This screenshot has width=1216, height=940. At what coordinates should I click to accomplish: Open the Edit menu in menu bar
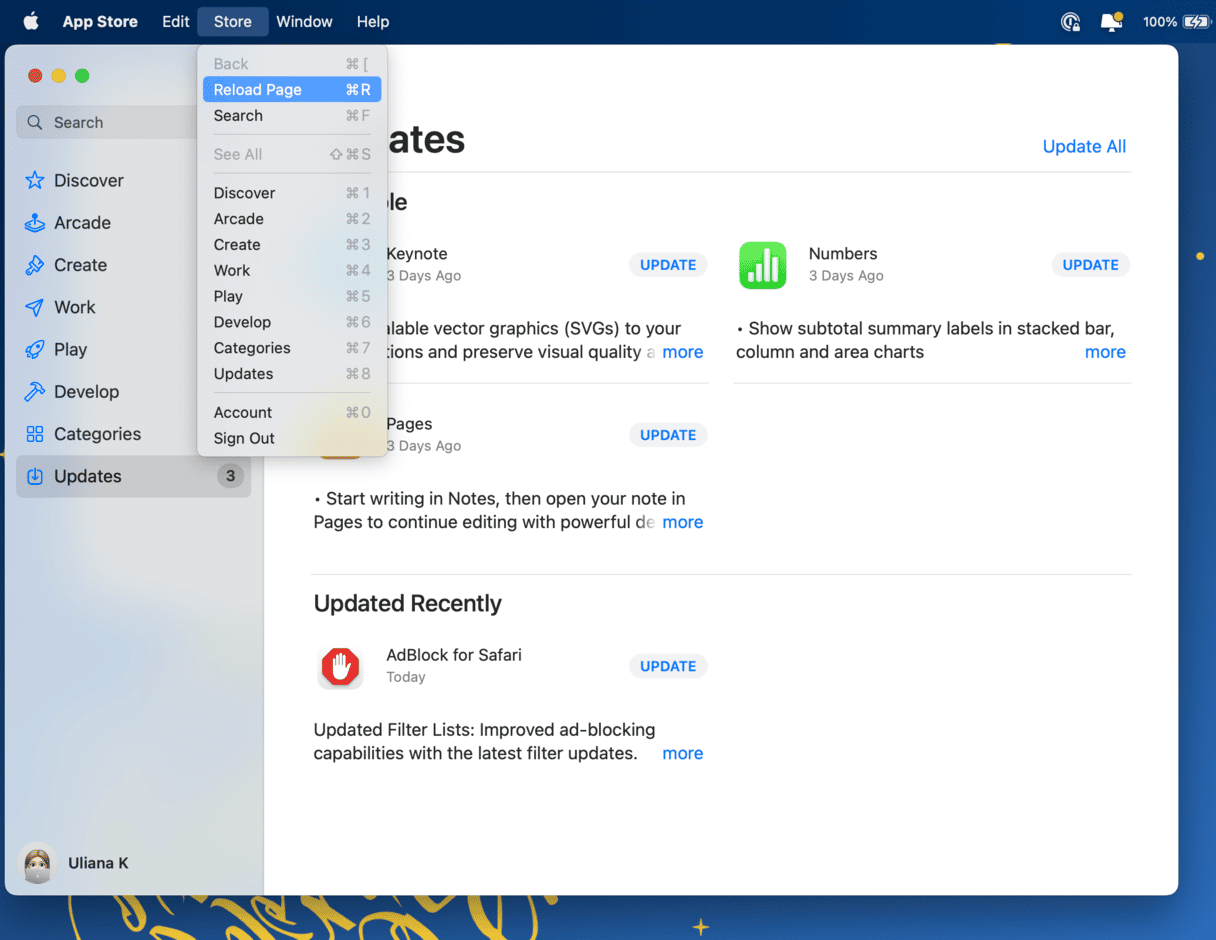pos(176,21)
